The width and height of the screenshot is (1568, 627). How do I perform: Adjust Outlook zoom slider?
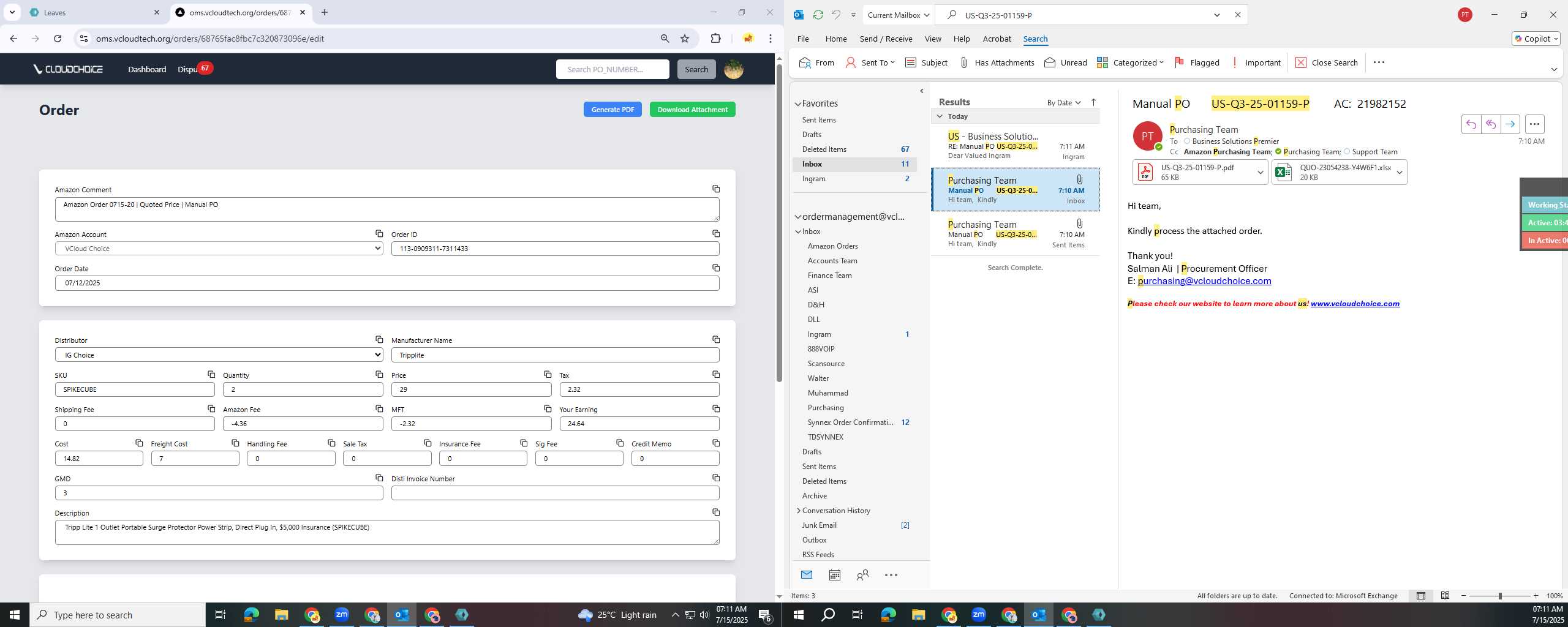[1500, 596]
